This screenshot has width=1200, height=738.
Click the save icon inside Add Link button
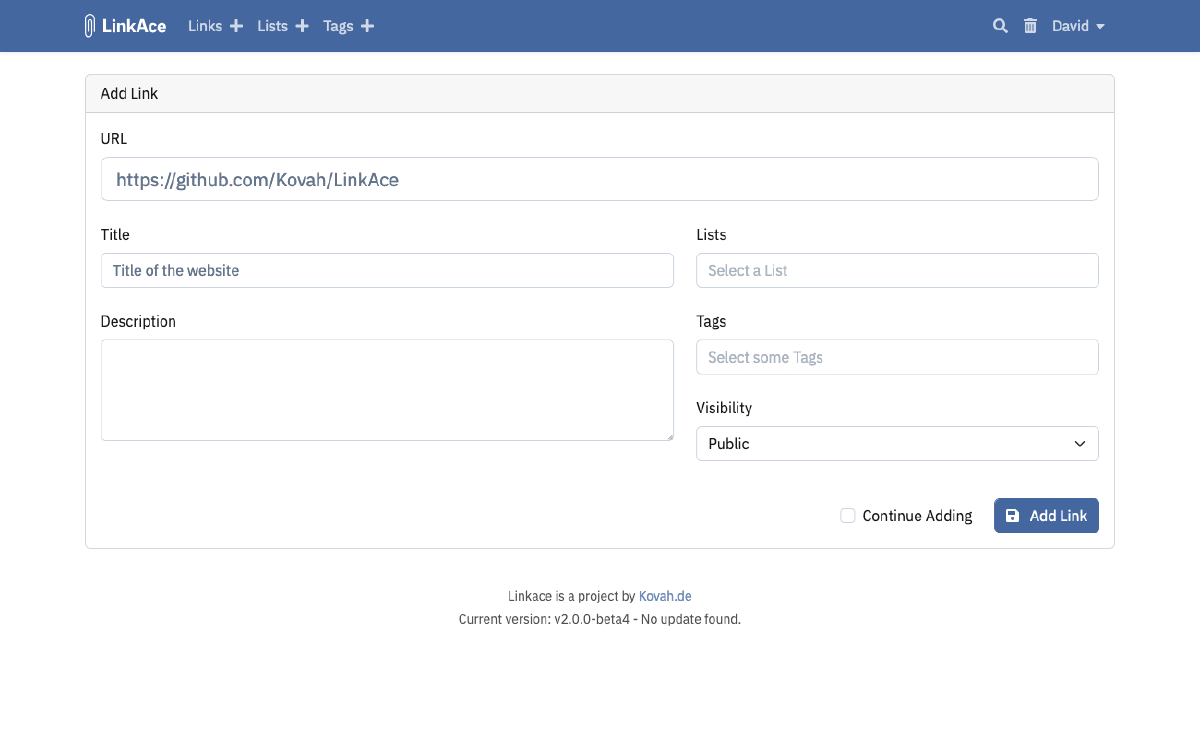click(1015, 515)
